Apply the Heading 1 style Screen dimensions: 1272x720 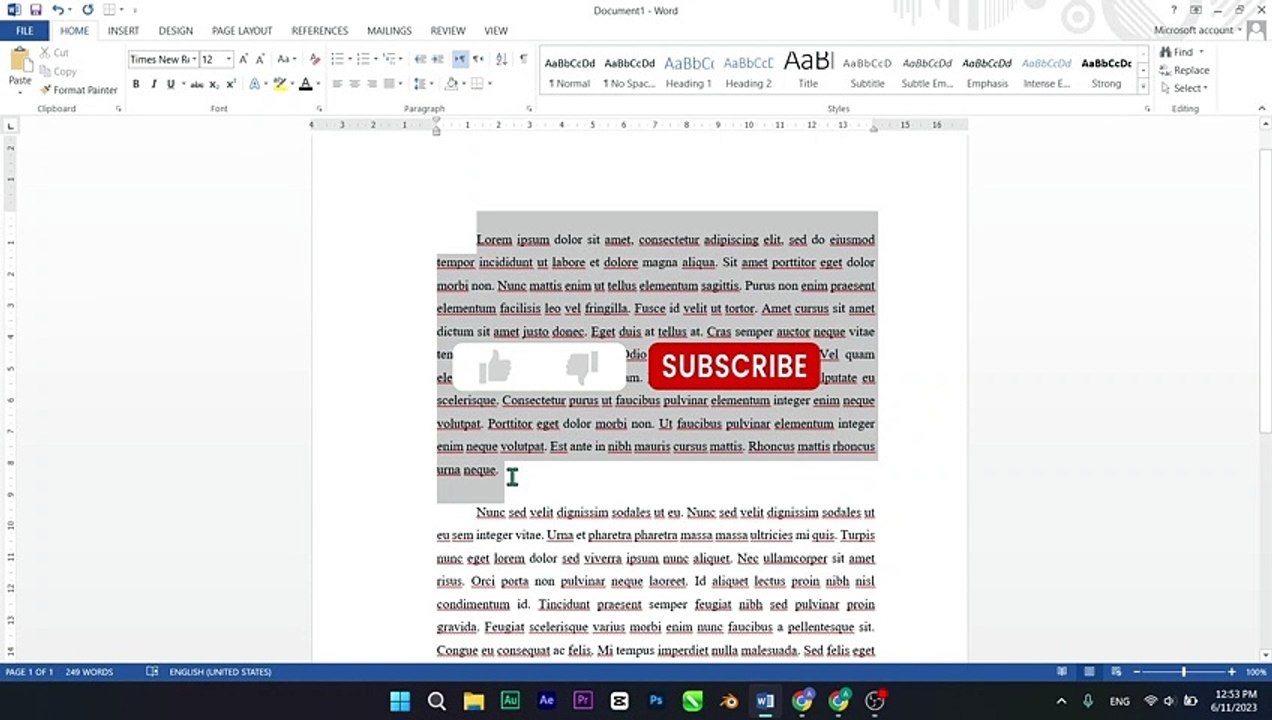[689, 71]
